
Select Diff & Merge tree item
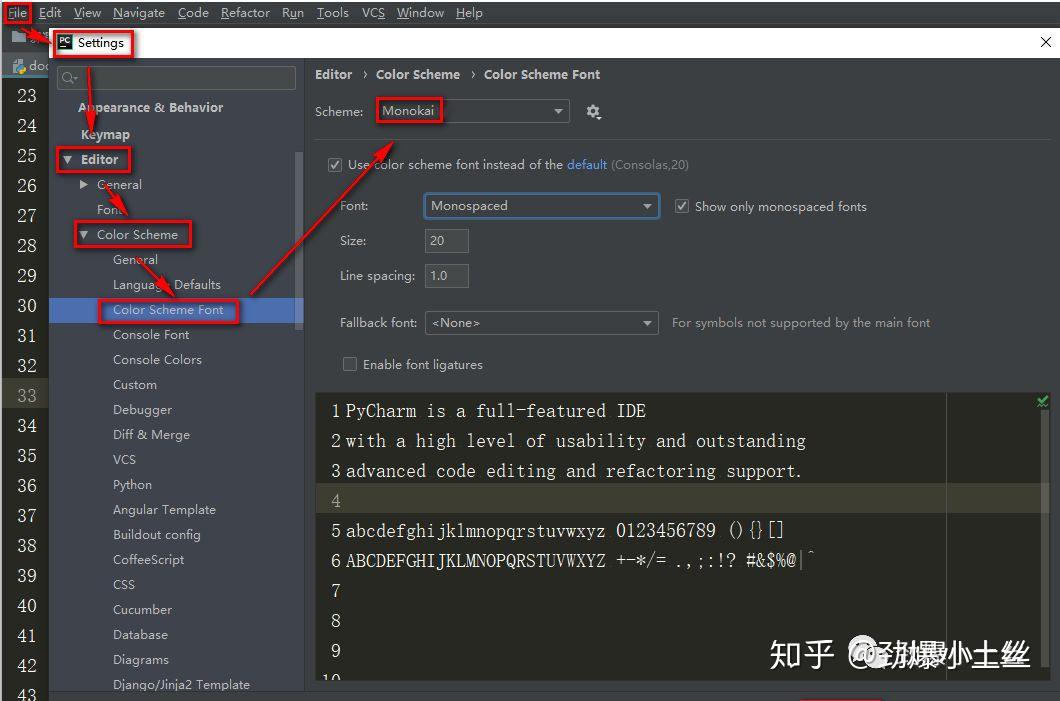click(151, 435)
